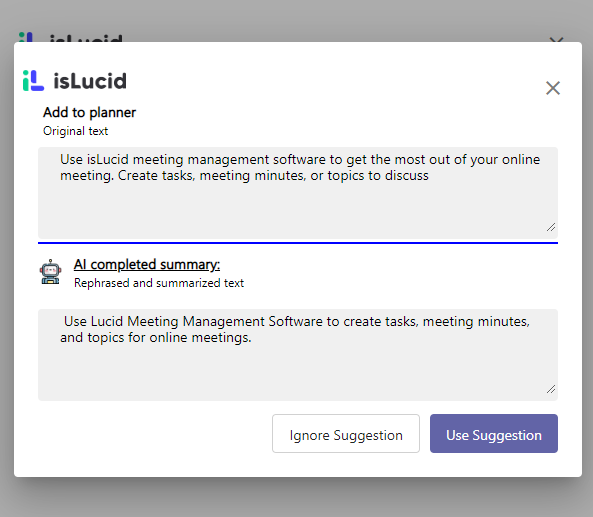The height and width of the screenshot is (517, 593).
Task: Click the Original text box resize handle
Action: coord(551,227)
